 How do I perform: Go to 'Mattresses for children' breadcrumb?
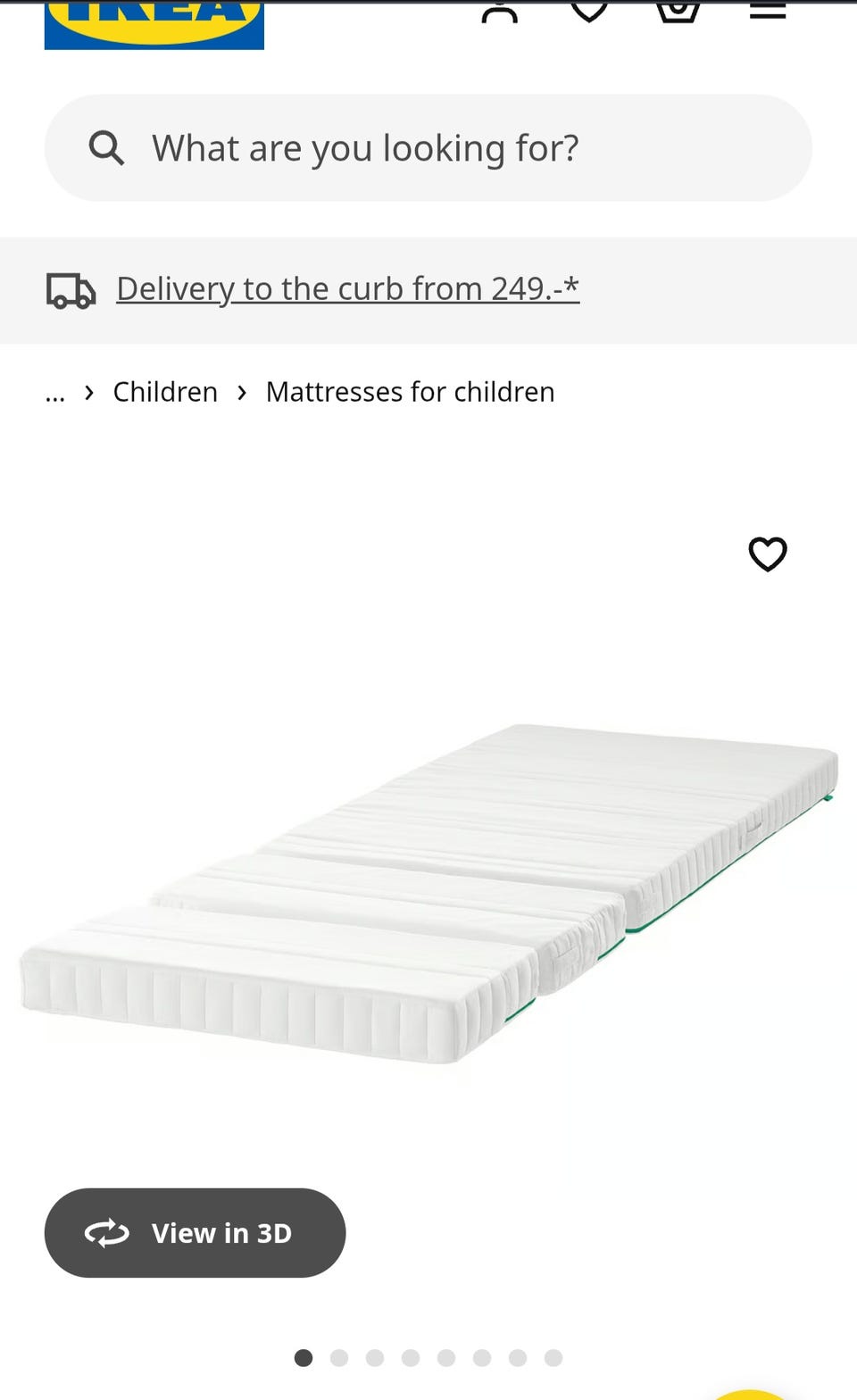[x=411, y=392]
